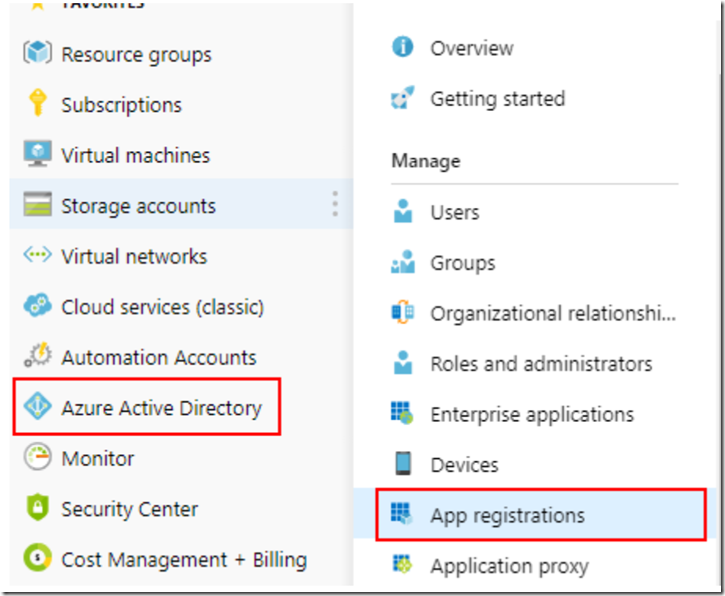Image resolution: width=725 pixels, height=596 pixels.
Task: Click the Devices phone icon
Action: pos(403,463)
